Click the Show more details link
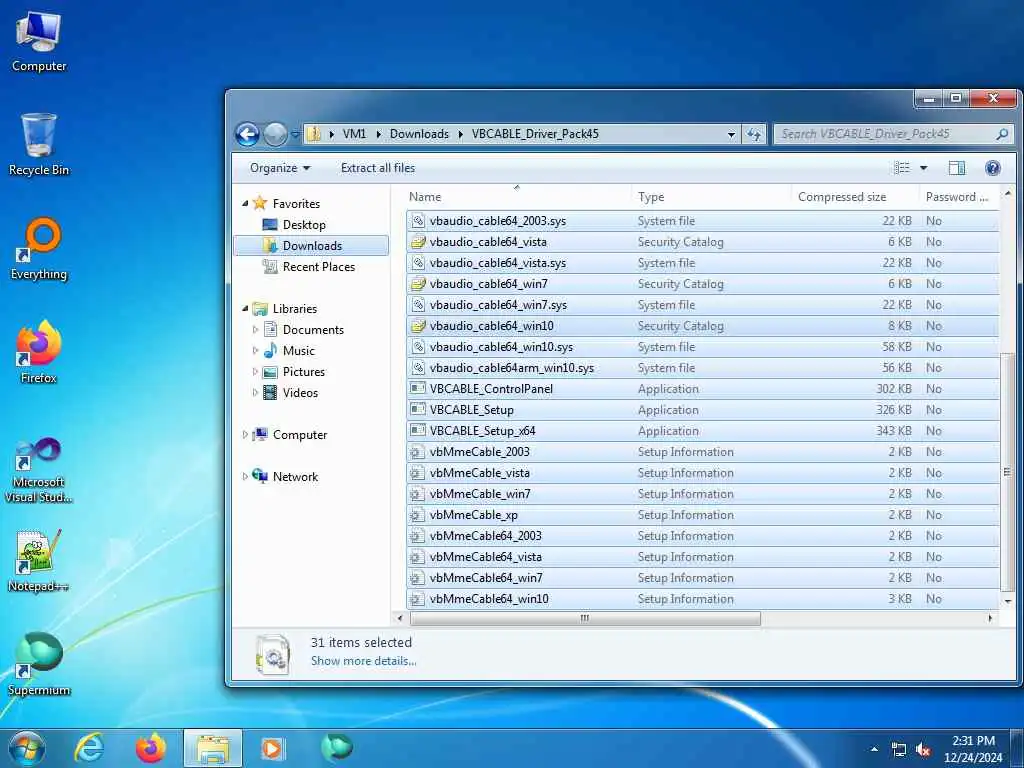The height and width of the screenshot is (768, 1024). tap(364, 661)
